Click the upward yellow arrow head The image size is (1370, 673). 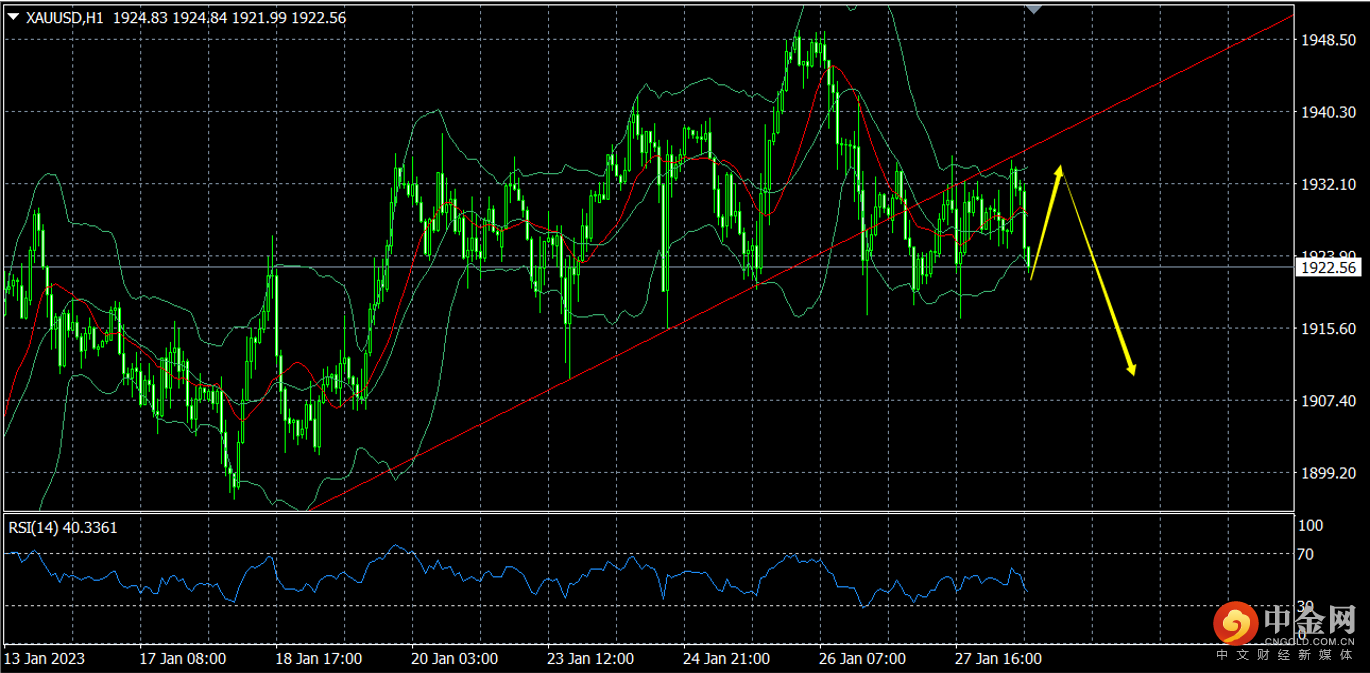coord(1058,172)
